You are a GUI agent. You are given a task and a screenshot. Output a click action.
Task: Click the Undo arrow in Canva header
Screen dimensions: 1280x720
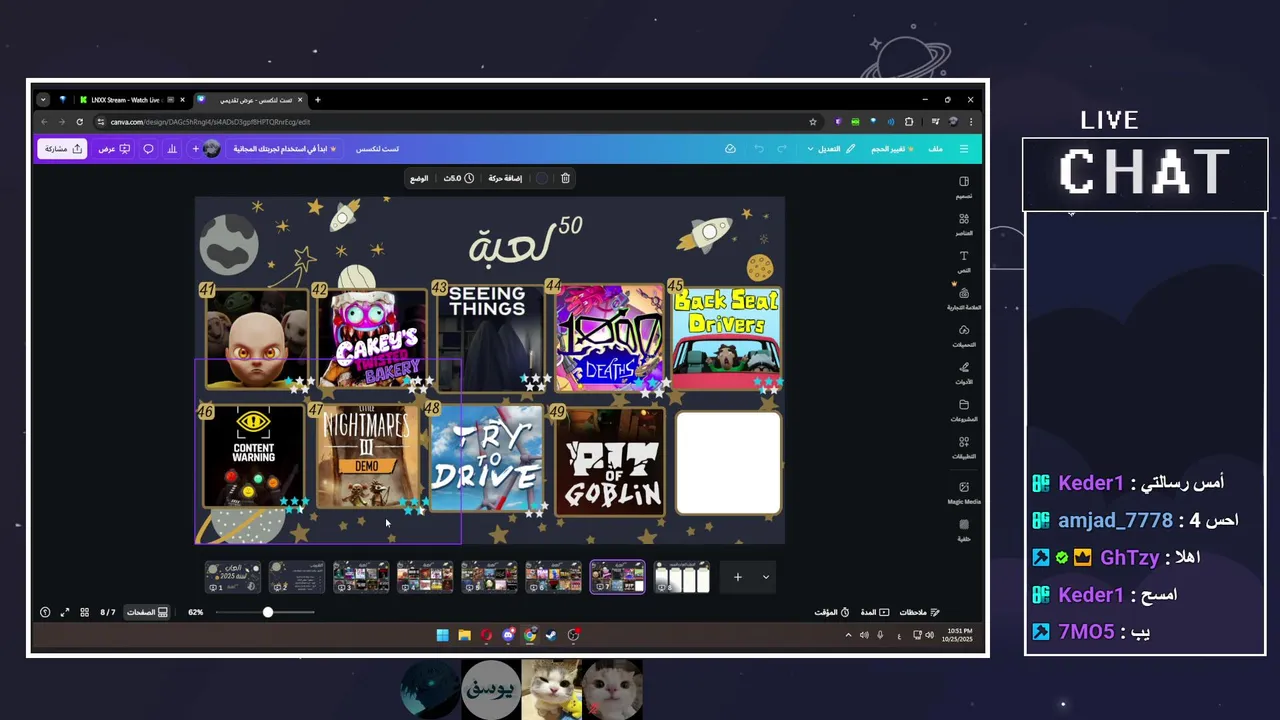point(759,149)
